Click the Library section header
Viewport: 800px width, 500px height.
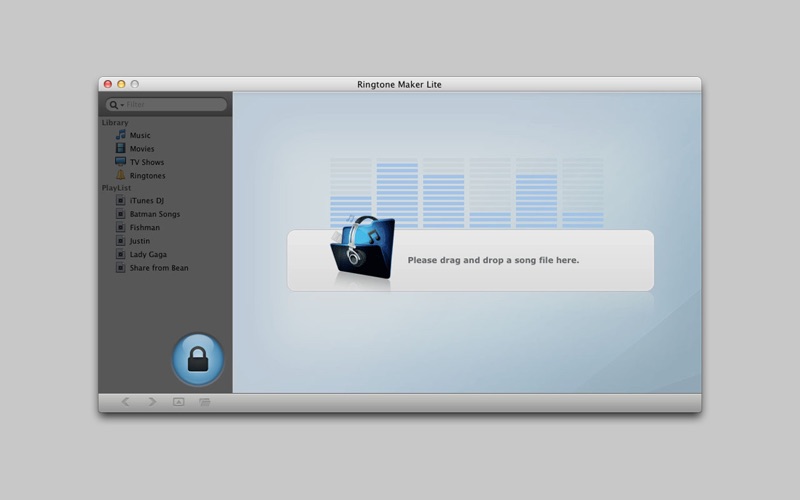click(115, 122)
